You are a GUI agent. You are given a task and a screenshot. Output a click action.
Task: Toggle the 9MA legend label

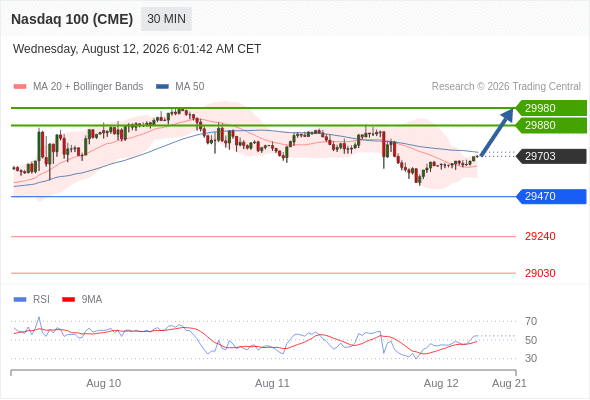tap(92, 300)
